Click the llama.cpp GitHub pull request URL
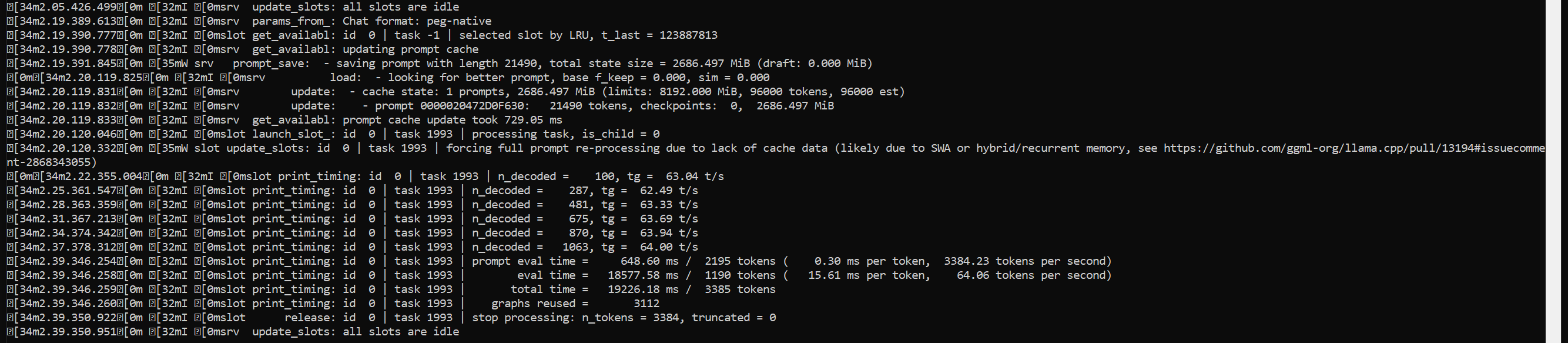 (x=1353, y=148)
